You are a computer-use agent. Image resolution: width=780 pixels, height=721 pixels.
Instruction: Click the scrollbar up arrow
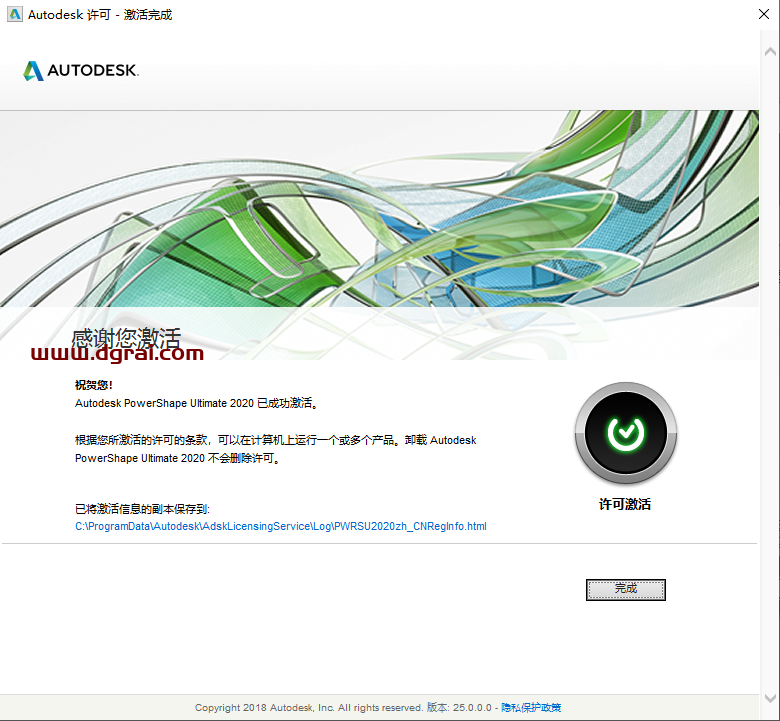click(770, 51)
